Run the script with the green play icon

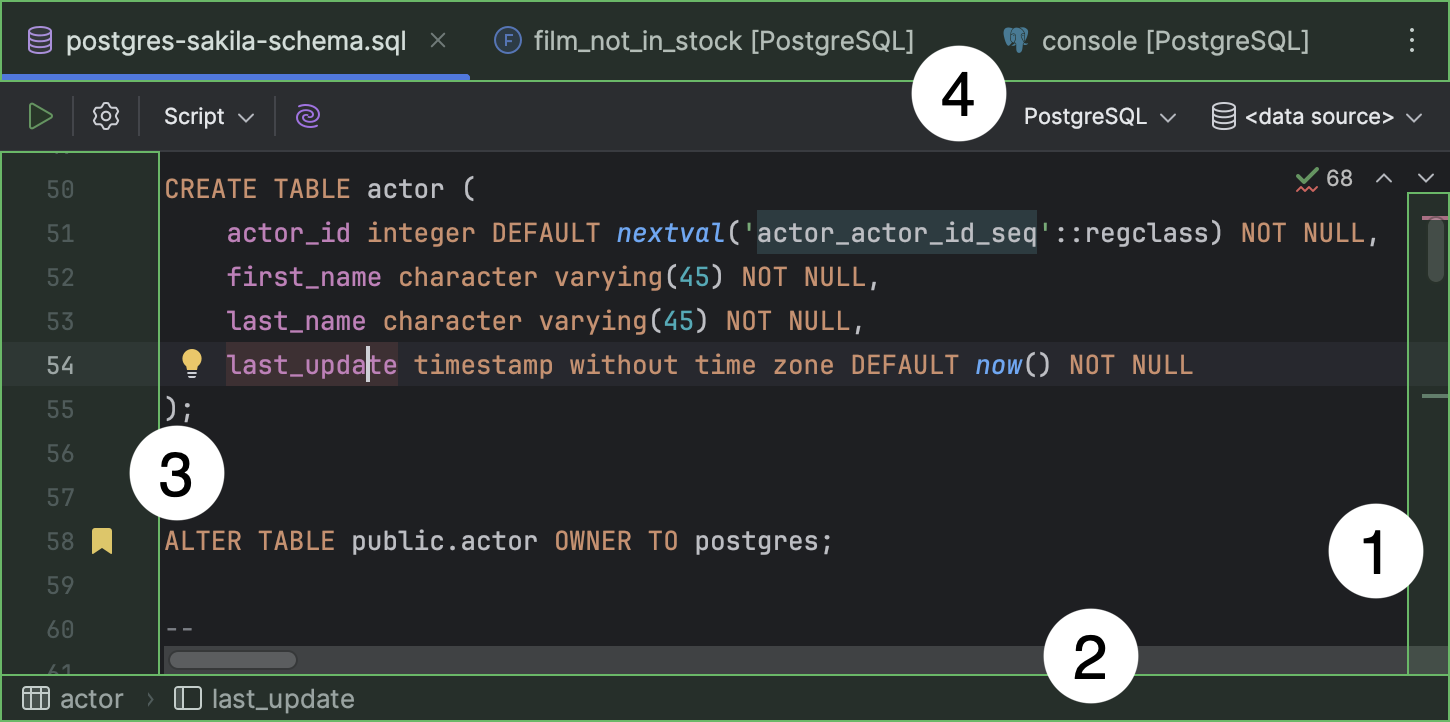click(x=40, y=115)
